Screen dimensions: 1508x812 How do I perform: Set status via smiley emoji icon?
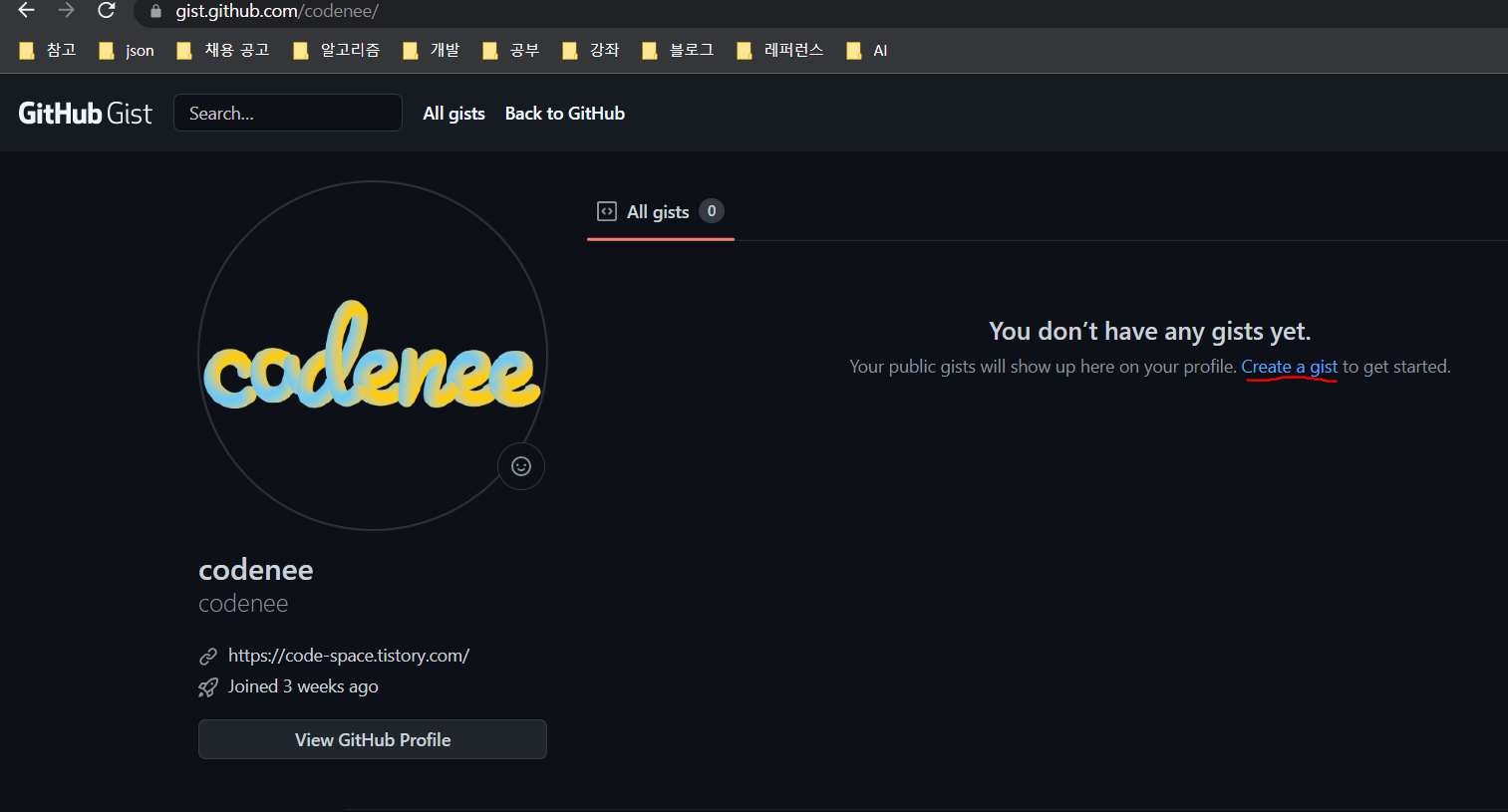(521, 466)
